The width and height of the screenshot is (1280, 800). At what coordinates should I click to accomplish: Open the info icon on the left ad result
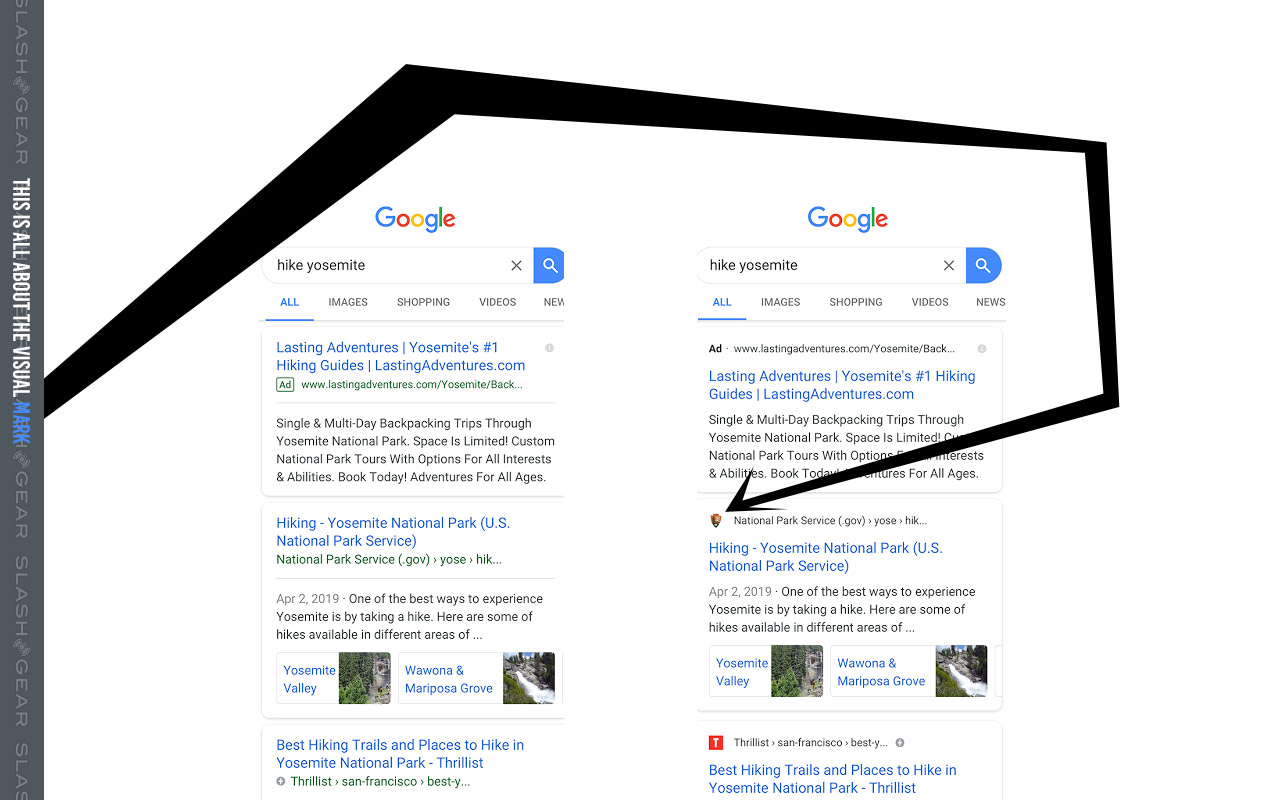(549, 348)
